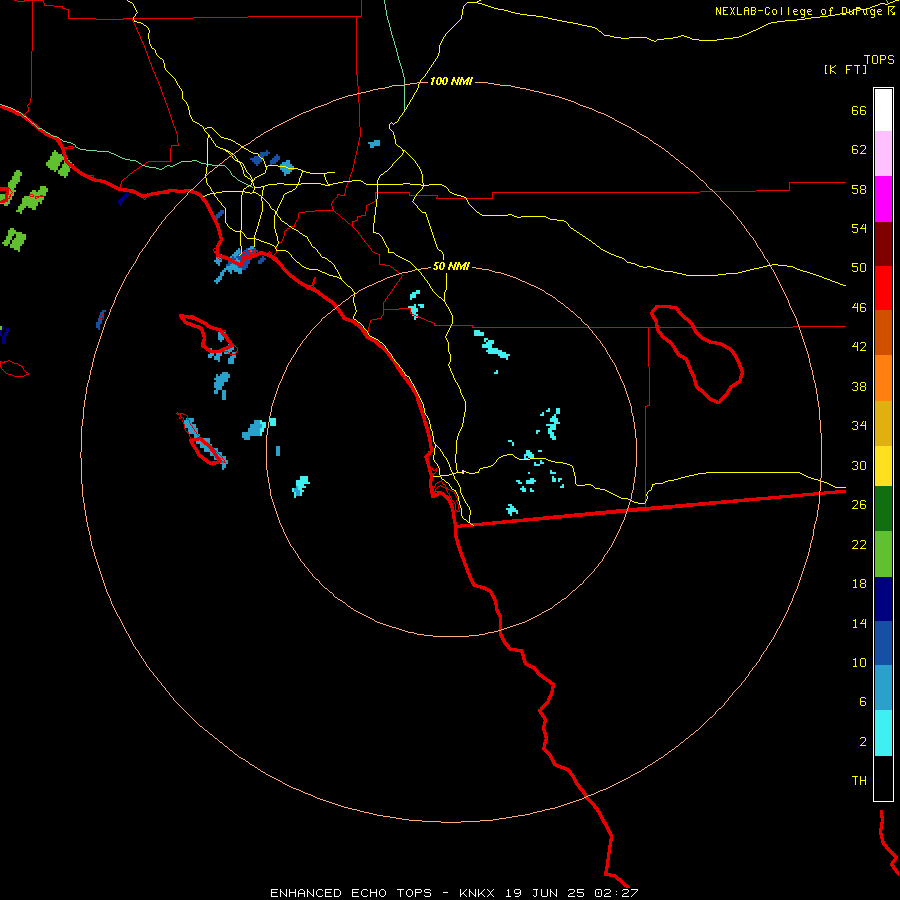
Task: Select the bright red legend swatch
Action: [883, 288]
